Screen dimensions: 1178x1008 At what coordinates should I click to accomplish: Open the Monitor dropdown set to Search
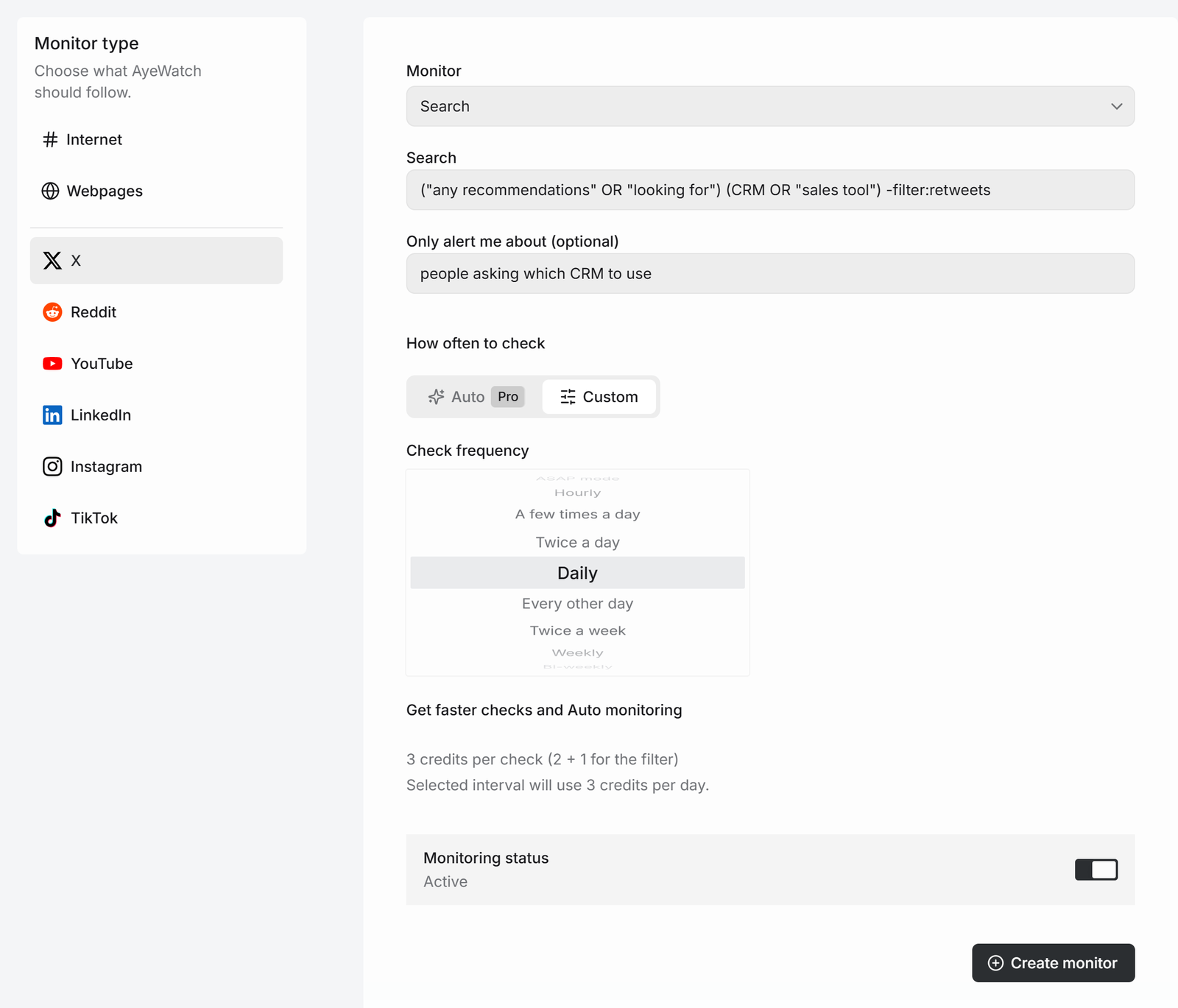click(x=770, y=106)
